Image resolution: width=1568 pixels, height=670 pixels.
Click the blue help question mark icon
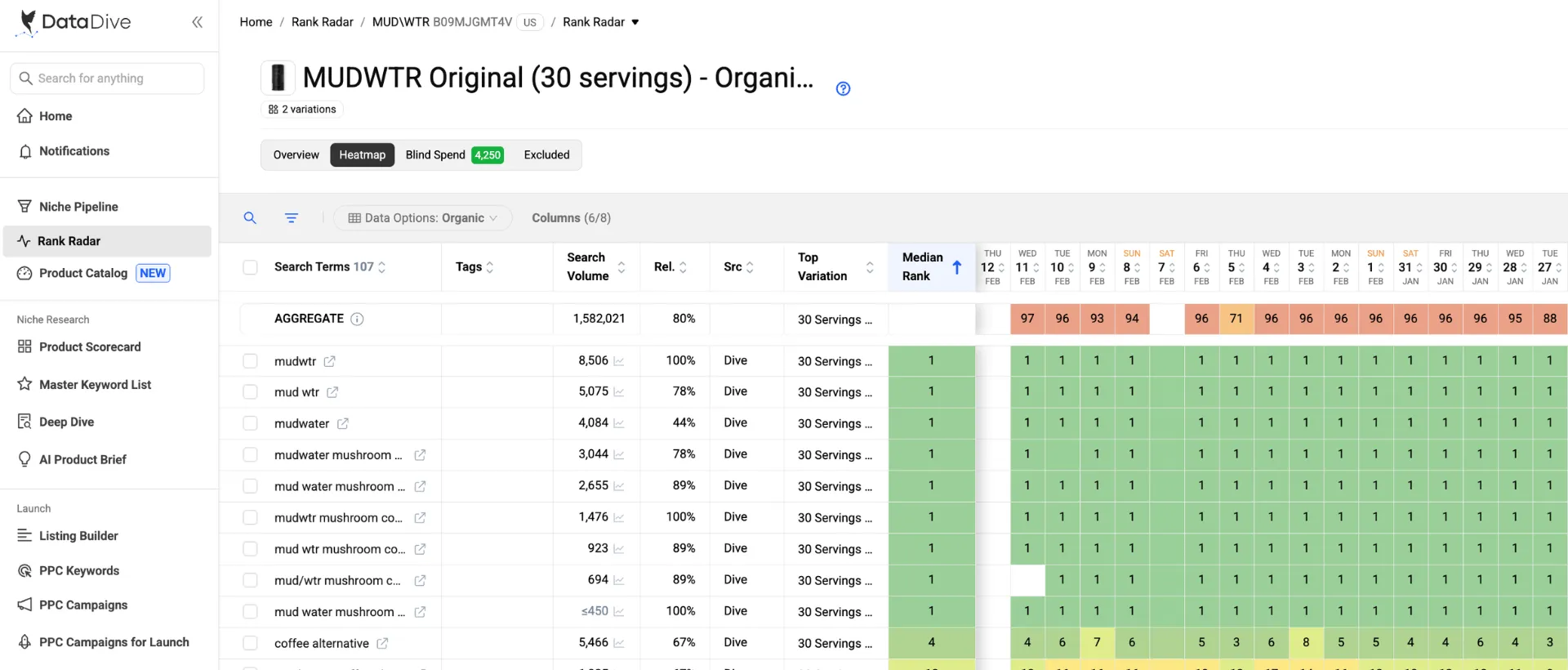(x=843, y=89)
